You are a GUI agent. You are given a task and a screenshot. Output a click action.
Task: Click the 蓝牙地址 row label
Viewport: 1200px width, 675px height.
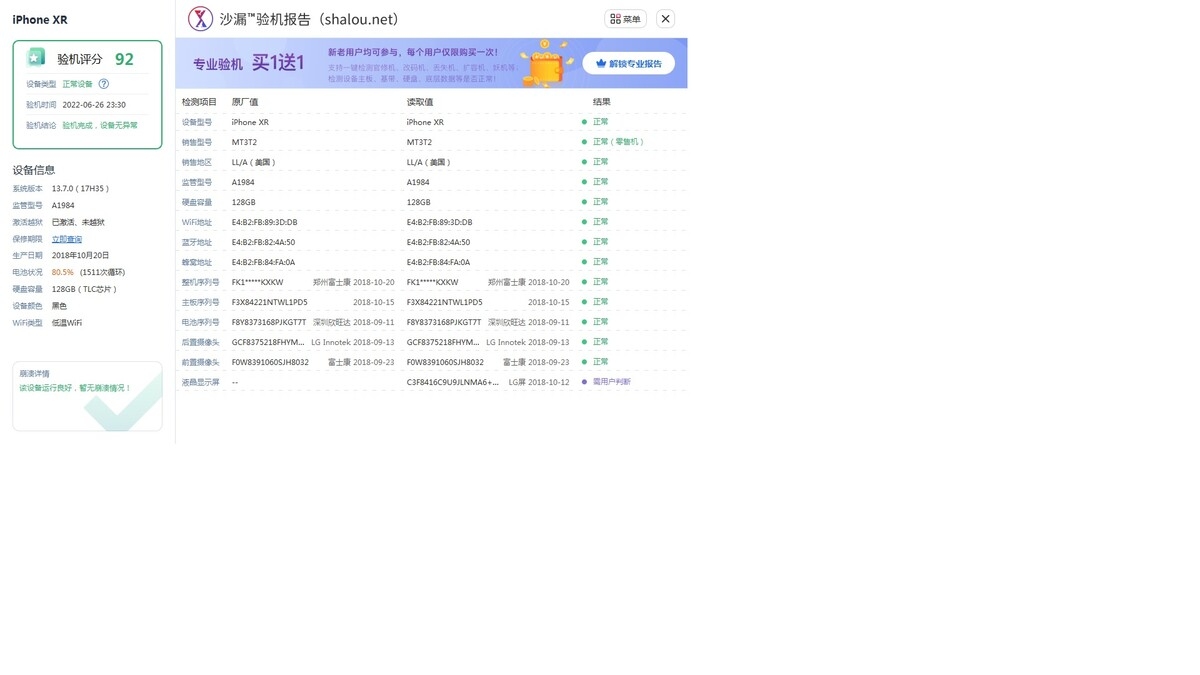(x=197, y=242)
